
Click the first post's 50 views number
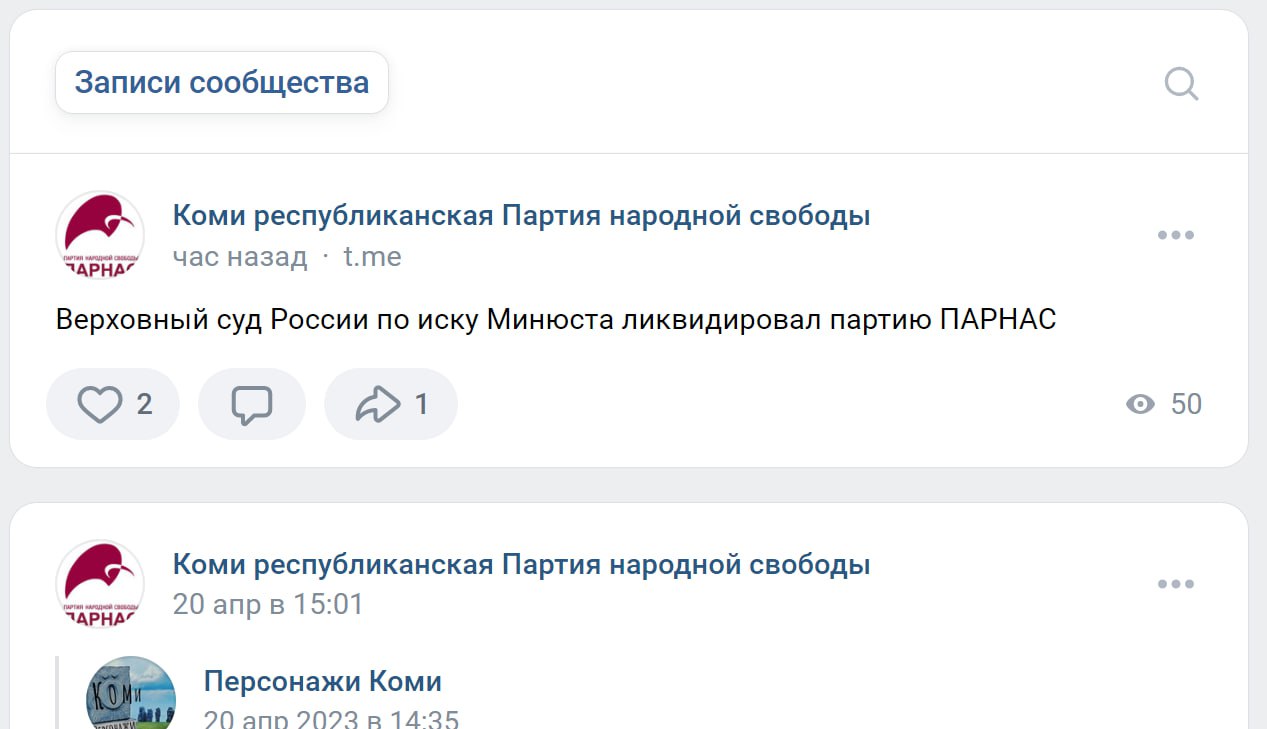pyautogui.click(x=1186, y=404)
